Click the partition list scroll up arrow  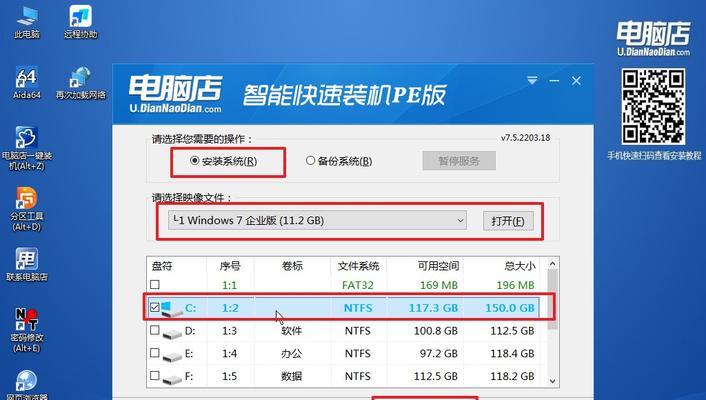[552, 264]
